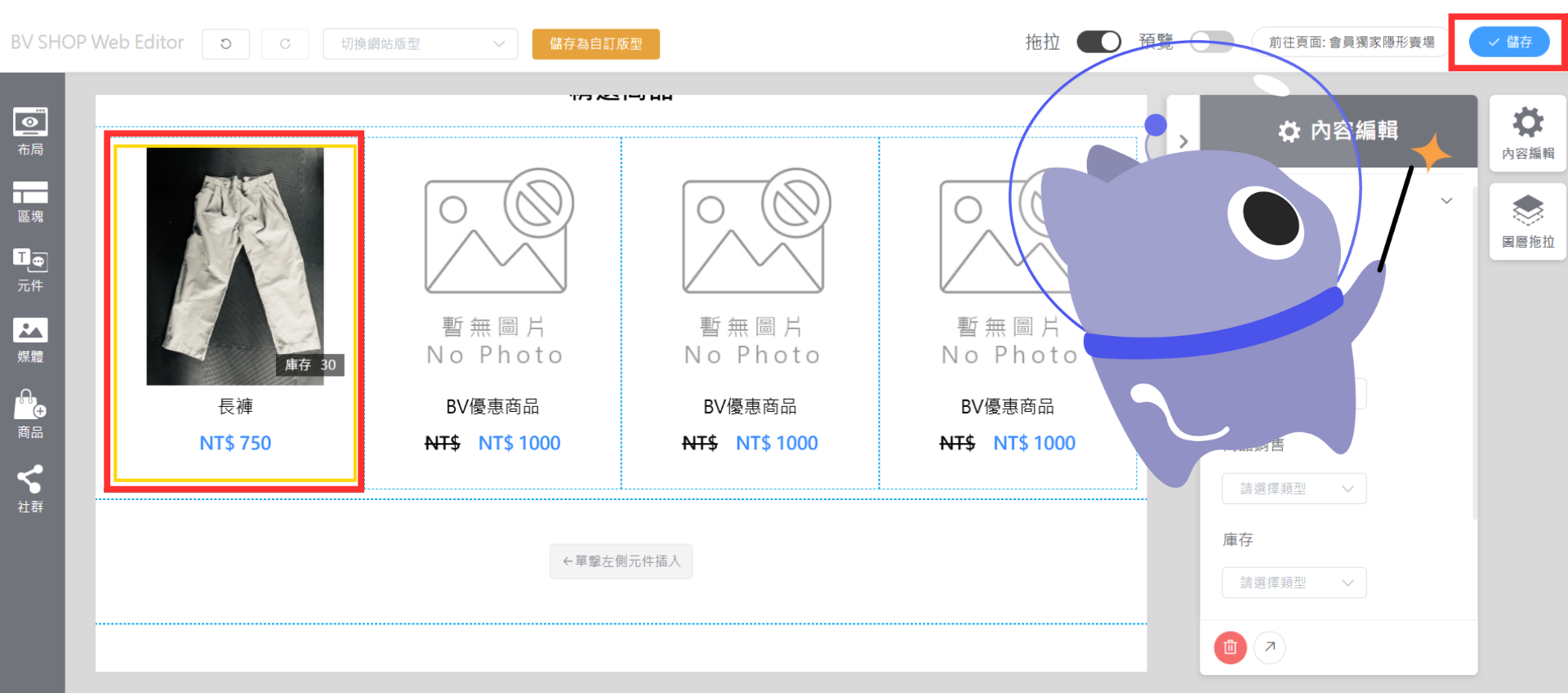
Task: Open 內容編輯 gear panel on right
Action: click(1528, 133)
